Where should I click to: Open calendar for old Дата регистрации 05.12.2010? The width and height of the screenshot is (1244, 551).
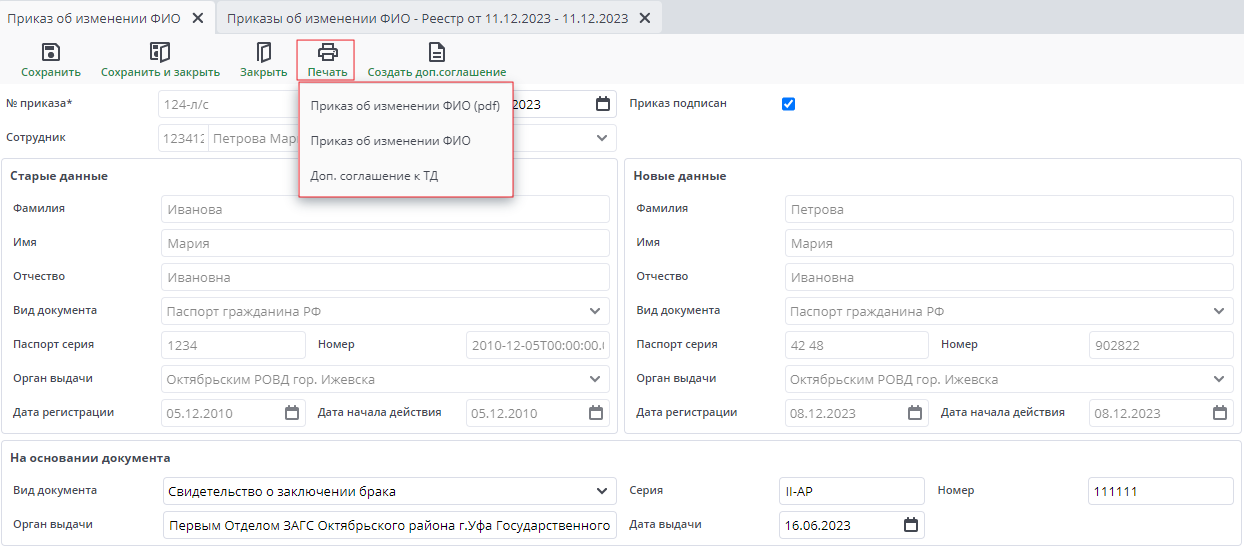coord(292,413)
